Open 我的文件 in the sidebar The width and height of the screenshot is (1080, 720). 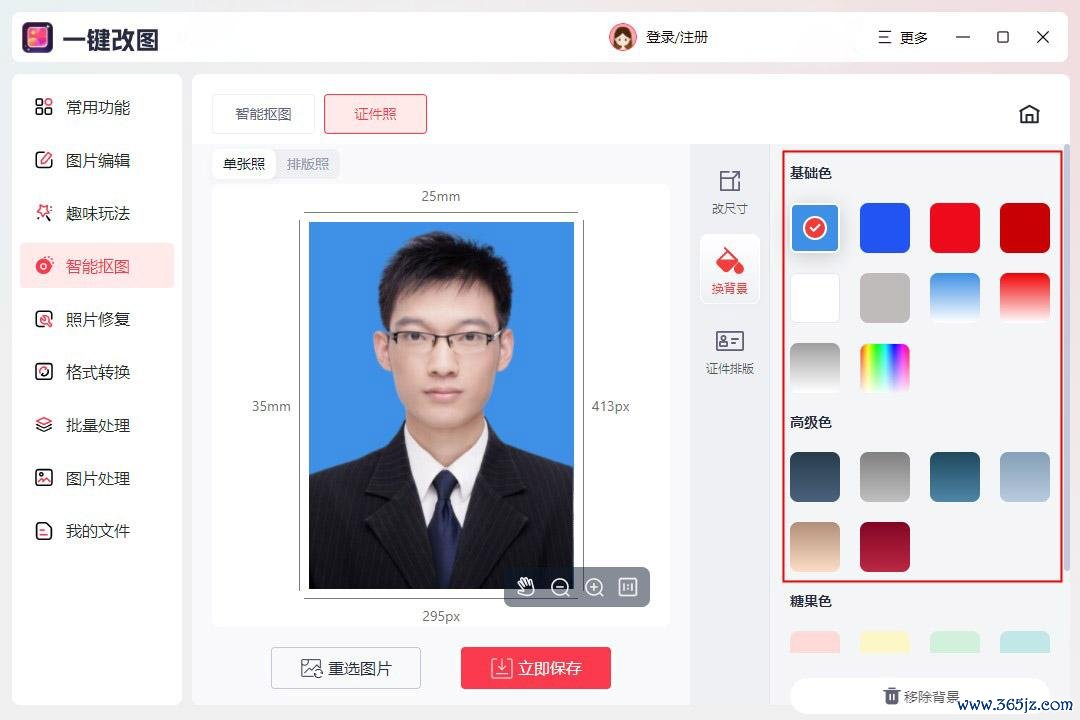pos(97,531)
